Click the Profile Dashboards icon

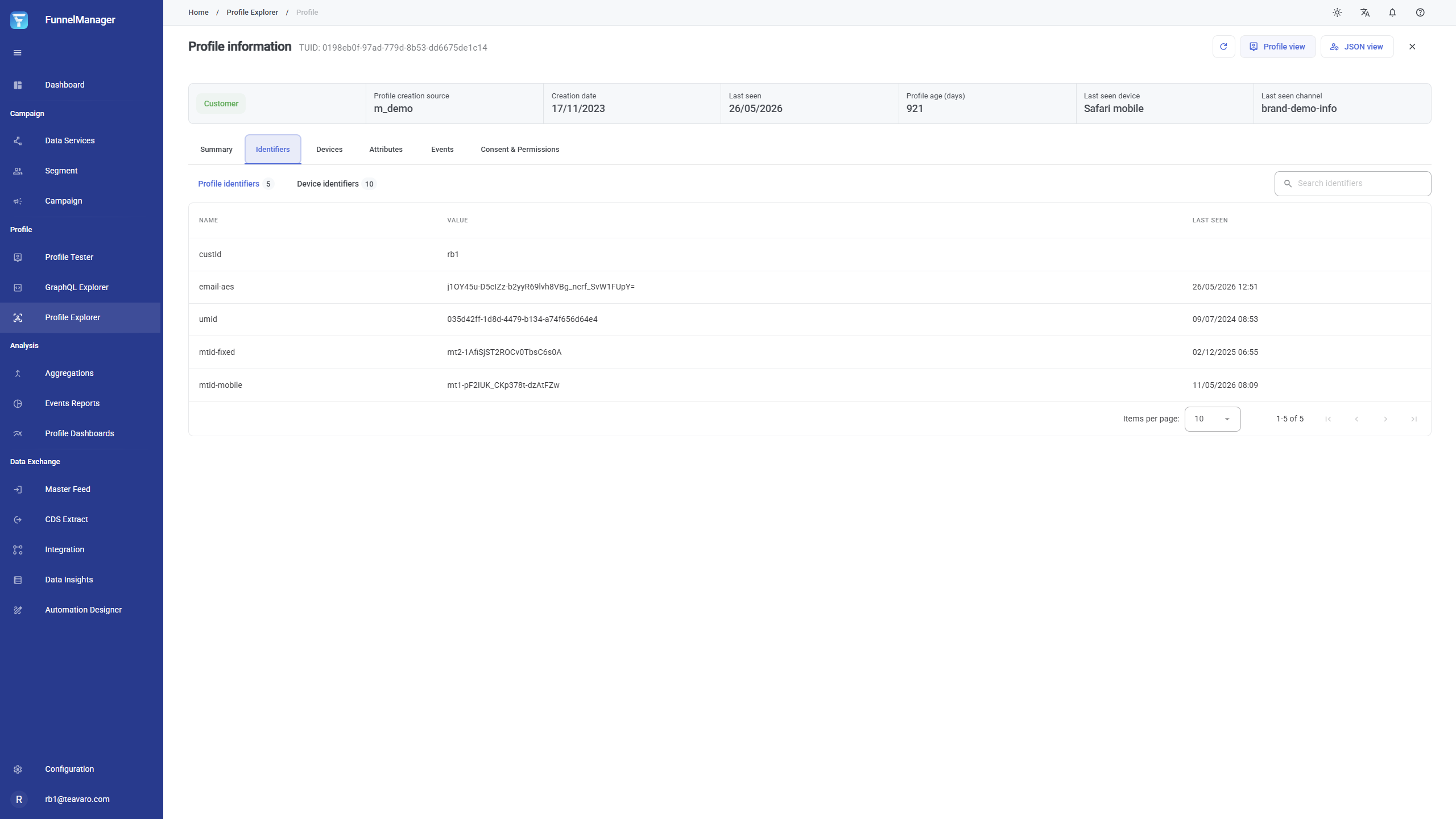(x=18, y=433)
